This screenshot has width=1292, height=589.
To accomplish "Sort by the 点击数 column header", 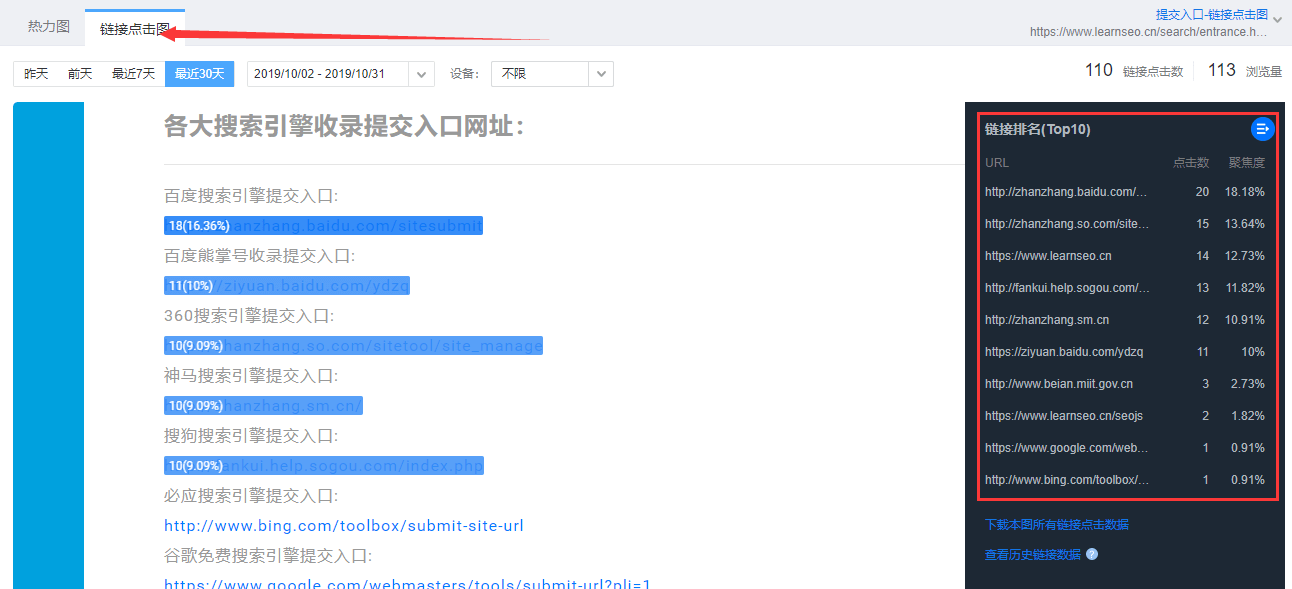I will (x=1190, y=162).
